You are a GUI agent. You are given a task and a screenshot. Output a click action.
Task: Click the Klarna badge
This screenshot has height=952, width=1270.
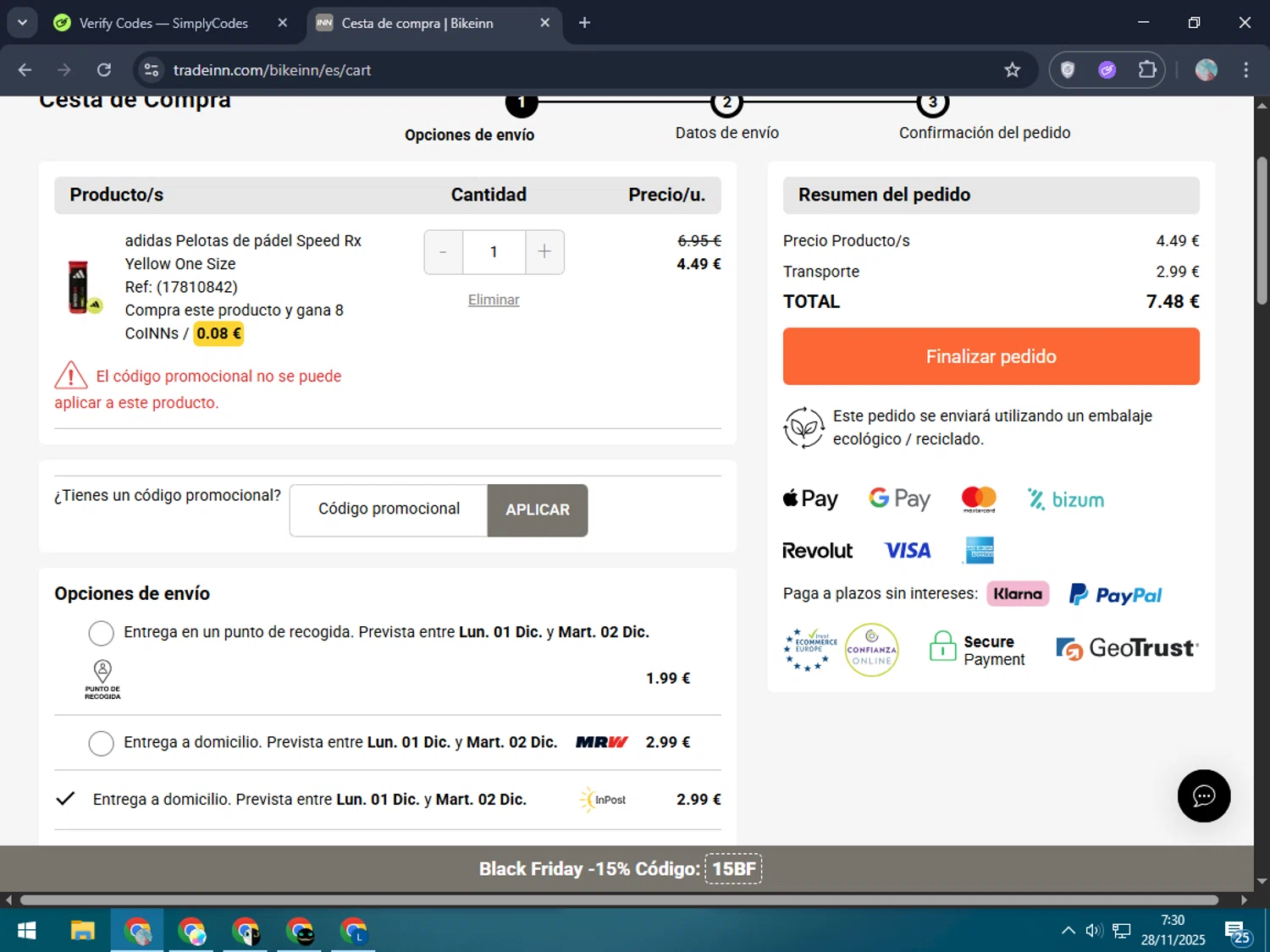pos(1018,594)
